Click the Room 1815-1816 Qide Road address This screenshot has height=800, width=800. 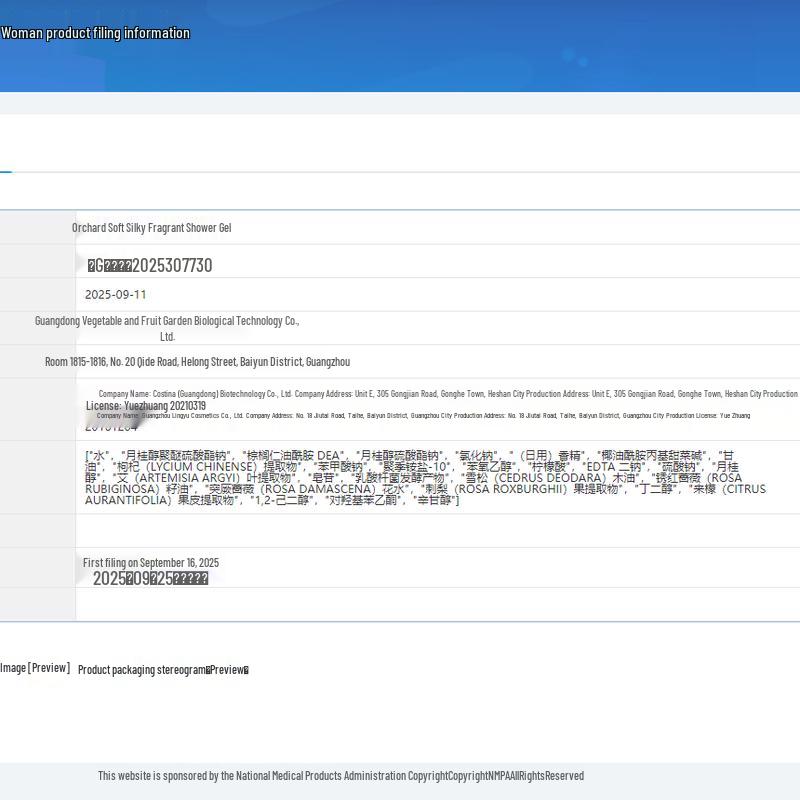coord(197,362)
